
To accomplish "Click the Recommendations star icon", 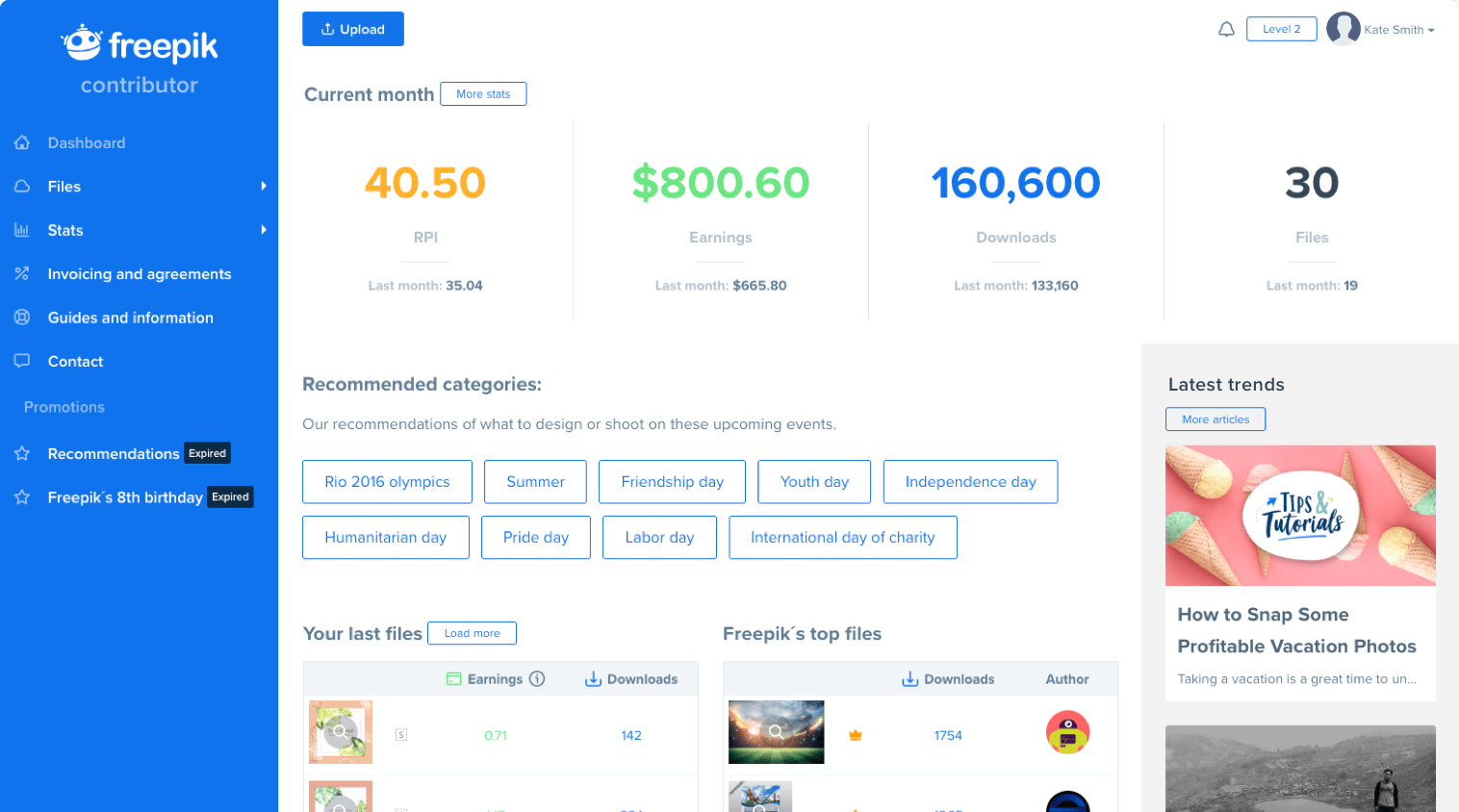I will 22,453.
